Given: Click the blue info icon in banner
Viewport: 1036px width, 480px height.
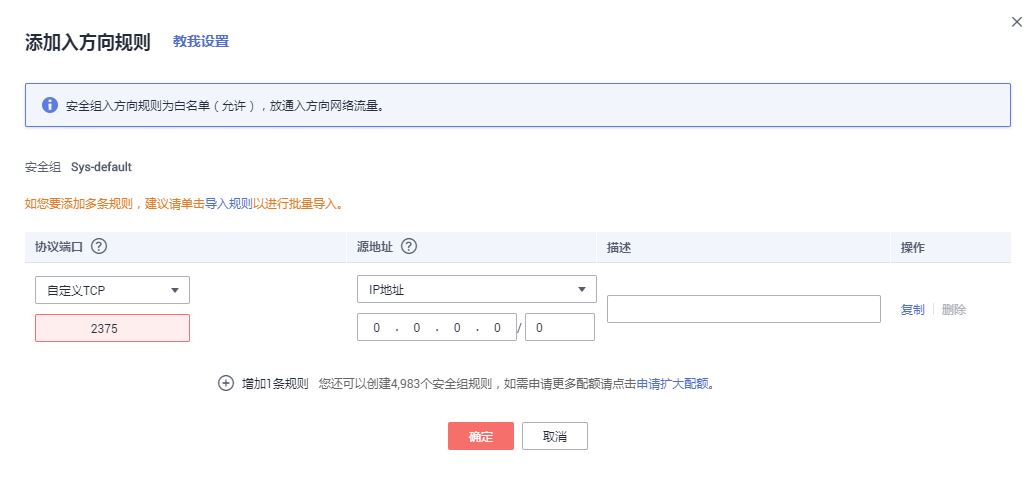Looking at the screenshot, I should click(x=50, y=105).
